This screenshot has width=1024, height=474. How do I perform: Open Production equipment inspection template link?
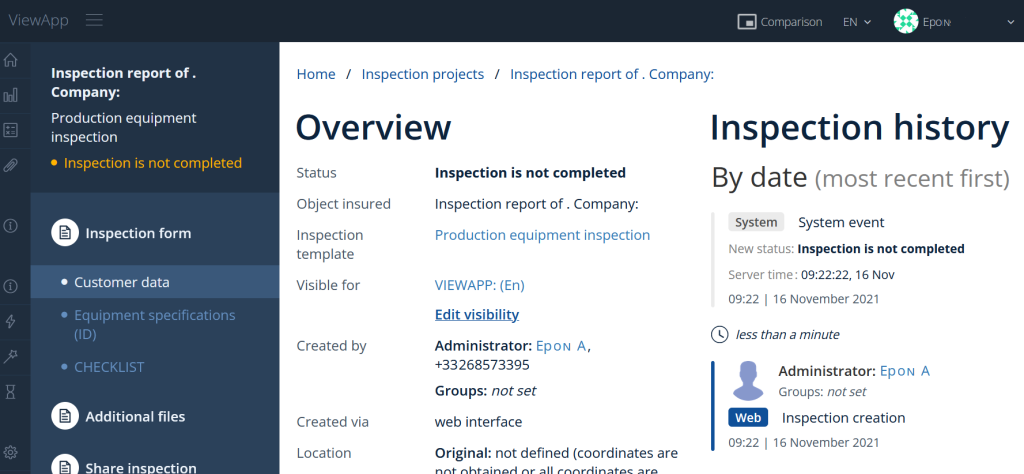coord(542,235)
